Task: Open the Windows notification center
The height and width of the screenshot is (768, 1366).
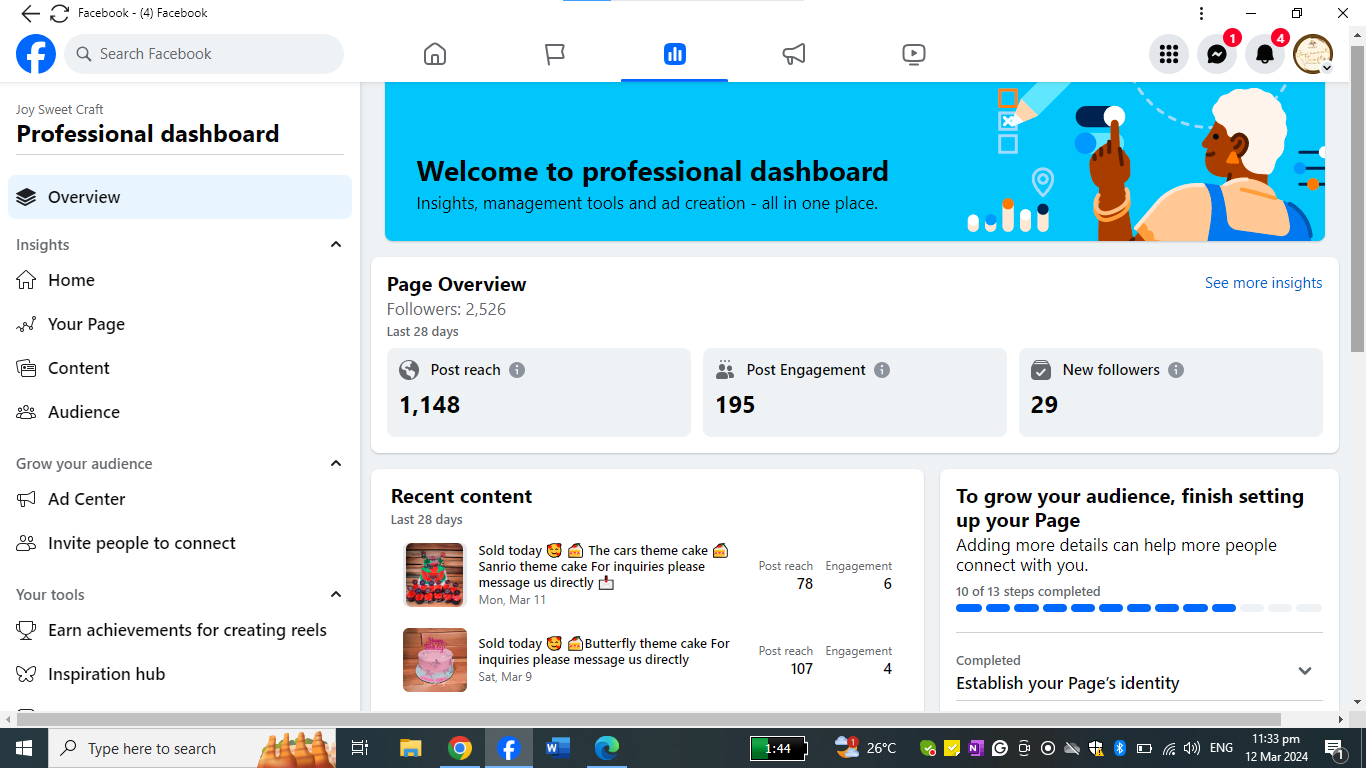Action: point(1334,748)
